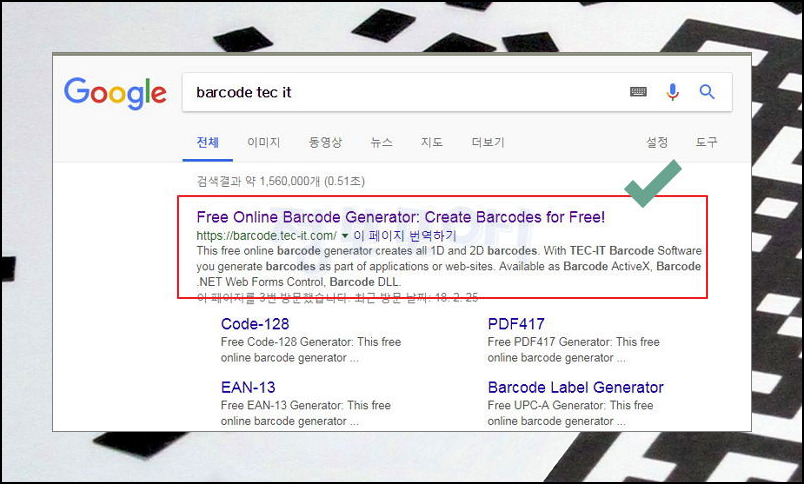Open the 설정 menu

tap(657, 142)
